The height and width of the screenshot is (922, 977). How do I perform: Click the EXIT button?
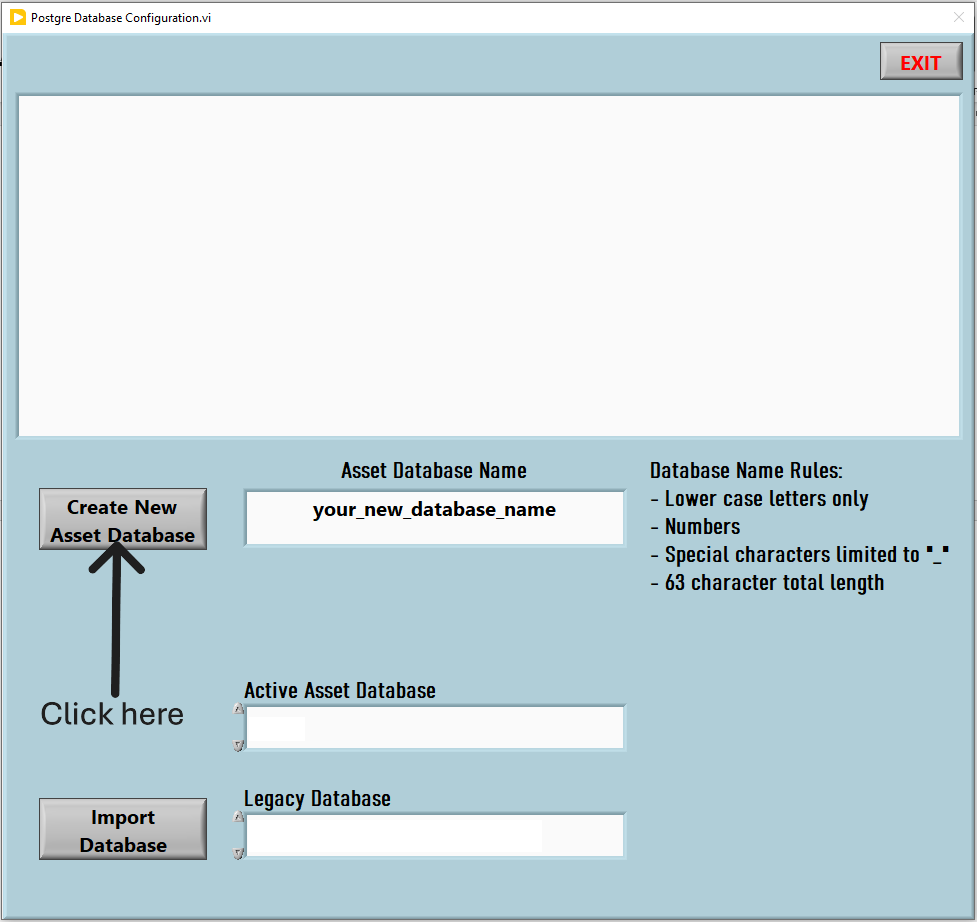(x=920, y=61)
